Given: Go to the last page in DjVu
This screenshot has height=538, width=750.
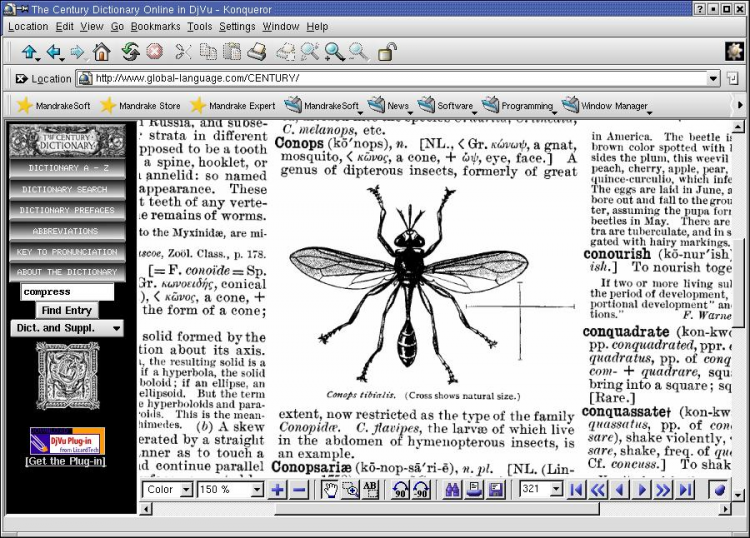Looking at the screenshot, I should (x=685, y=490).
